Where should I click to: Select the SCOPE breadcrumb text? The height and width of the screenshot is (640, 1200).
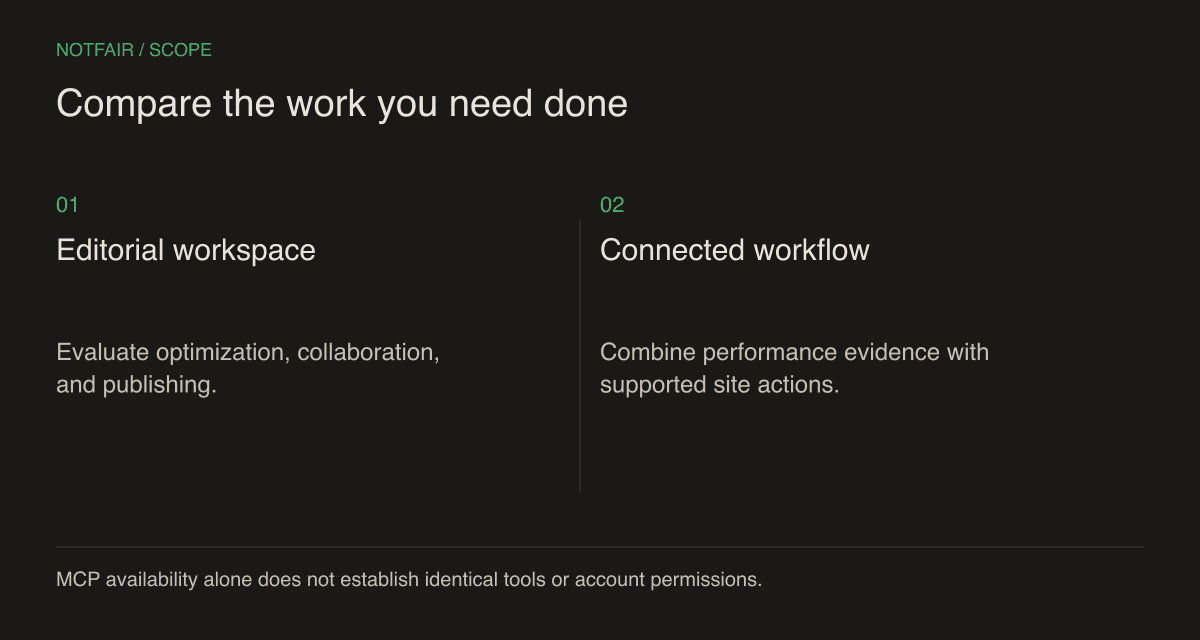(180, 50)
